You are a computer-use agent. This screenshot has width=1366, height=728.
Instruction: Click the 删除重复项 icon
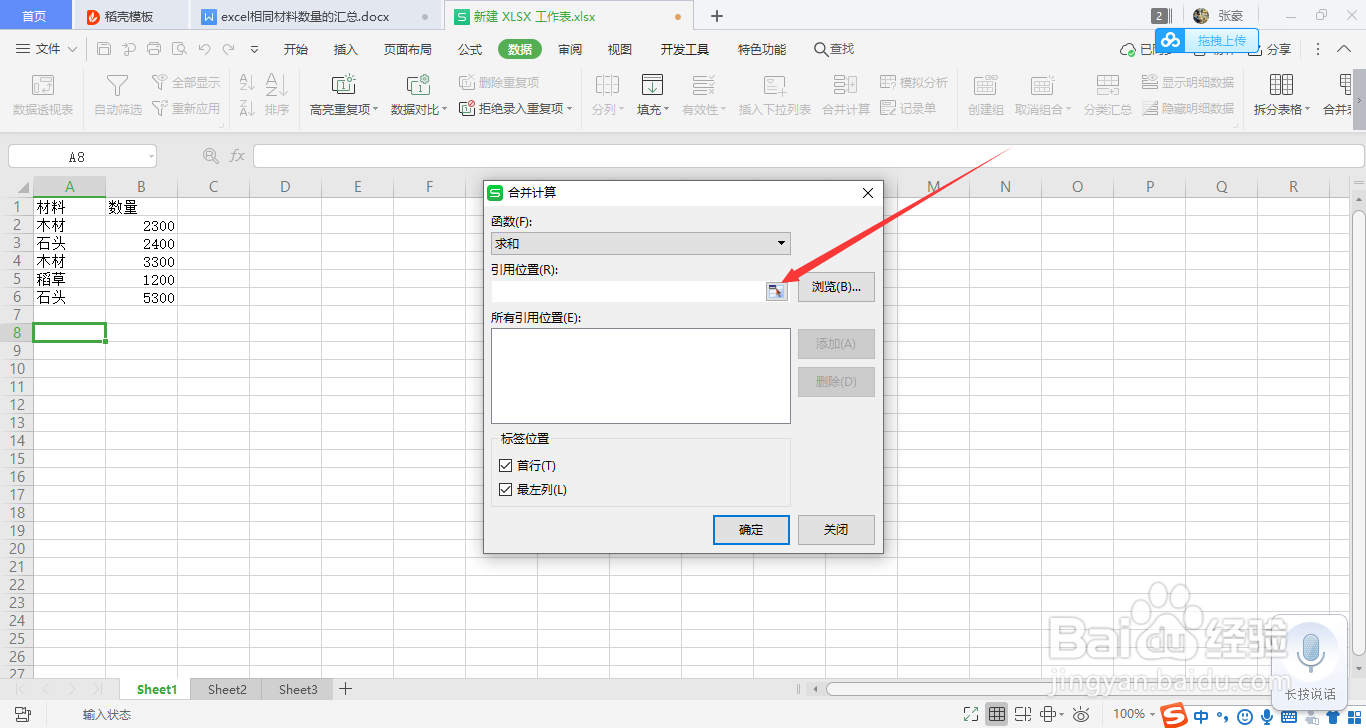[x=467, y=82]
